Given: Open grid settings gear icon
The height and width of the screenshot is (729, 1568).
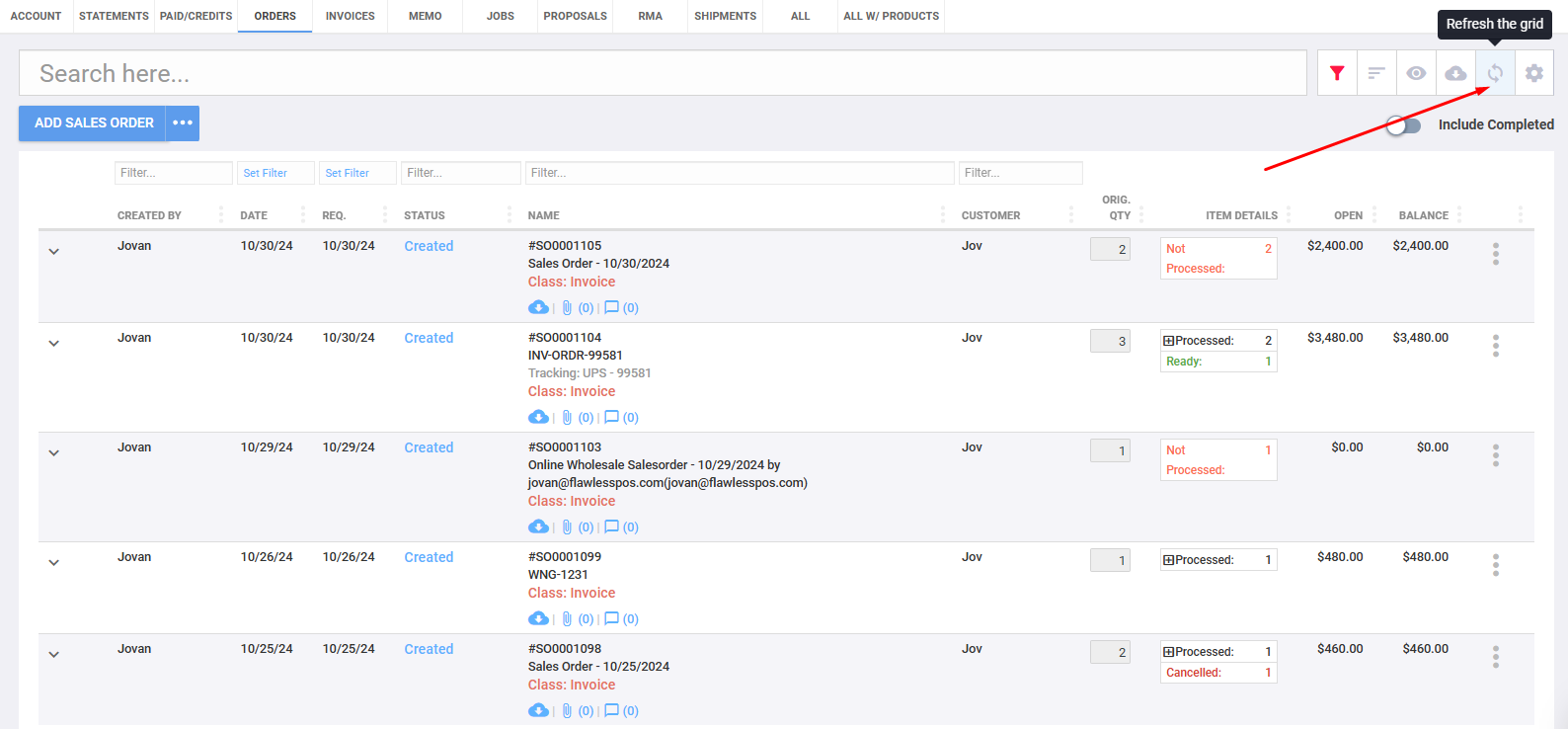Looking at the screenshot, I should click(1534, 73).
